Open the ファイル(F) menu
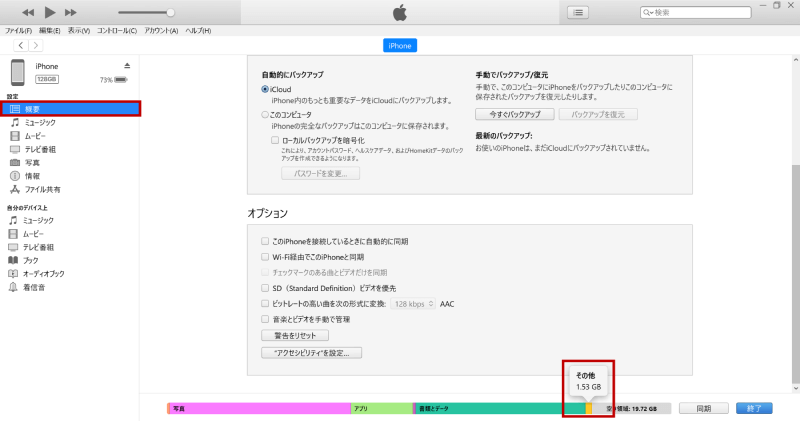 tap(18, 31)
